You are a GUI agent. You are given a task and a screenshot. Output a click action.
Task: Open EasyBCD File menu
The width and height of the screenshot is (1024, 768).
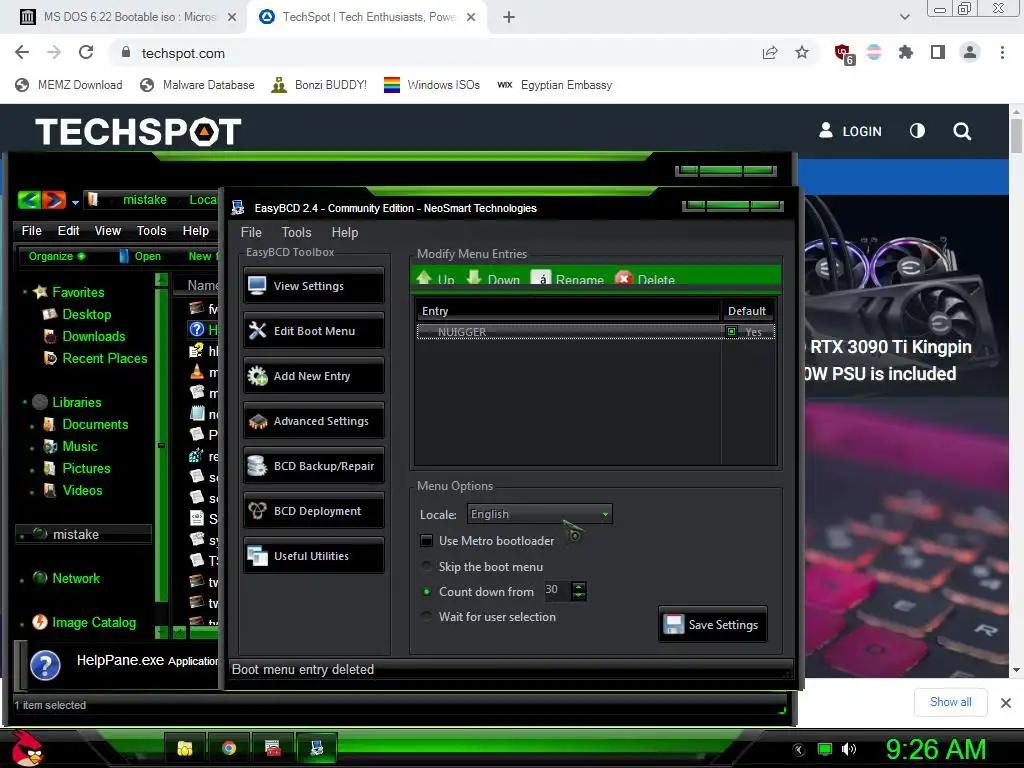251,232
